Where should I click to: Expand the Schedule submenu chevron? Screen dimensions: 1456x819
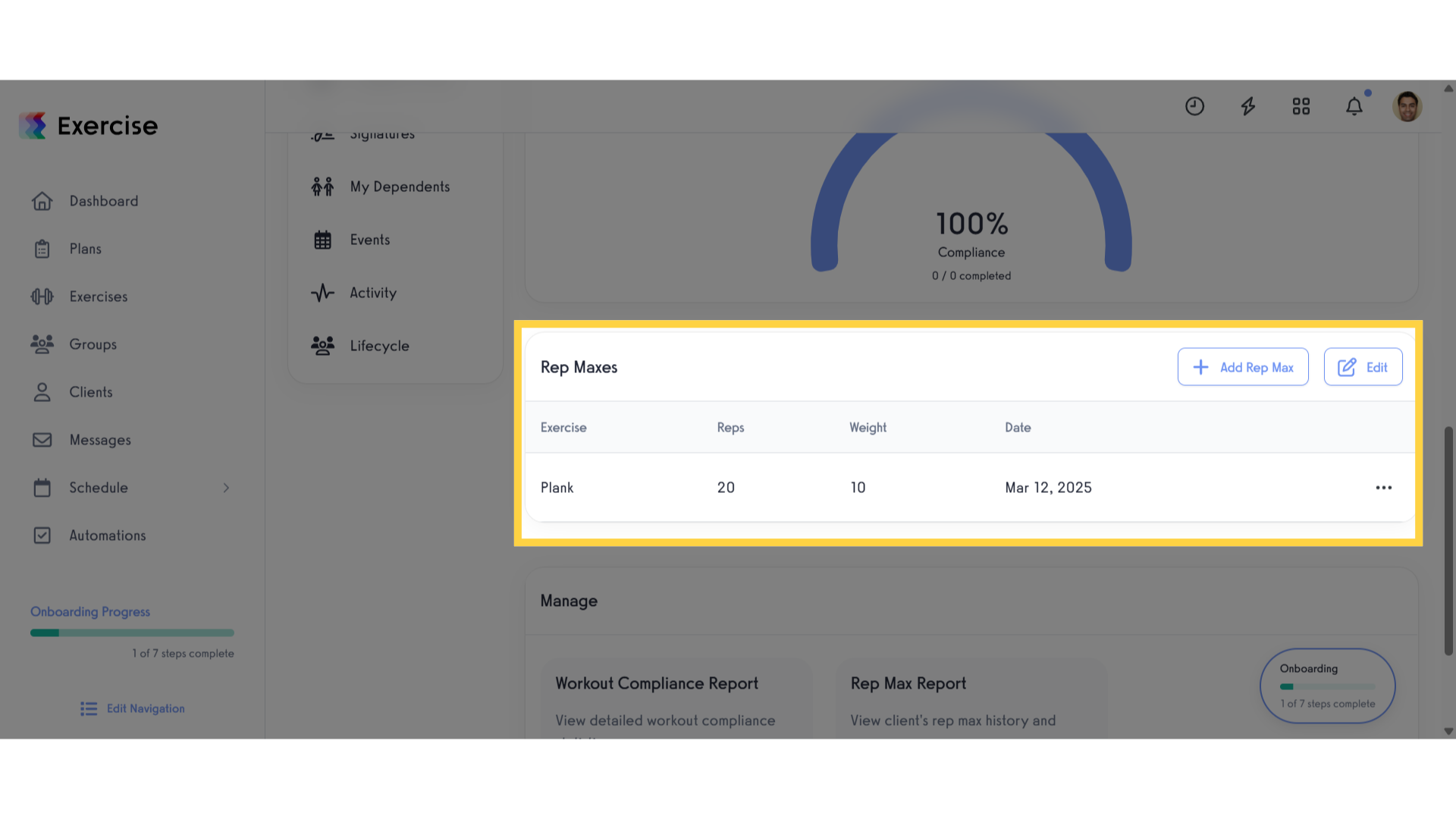coord(226,488)
